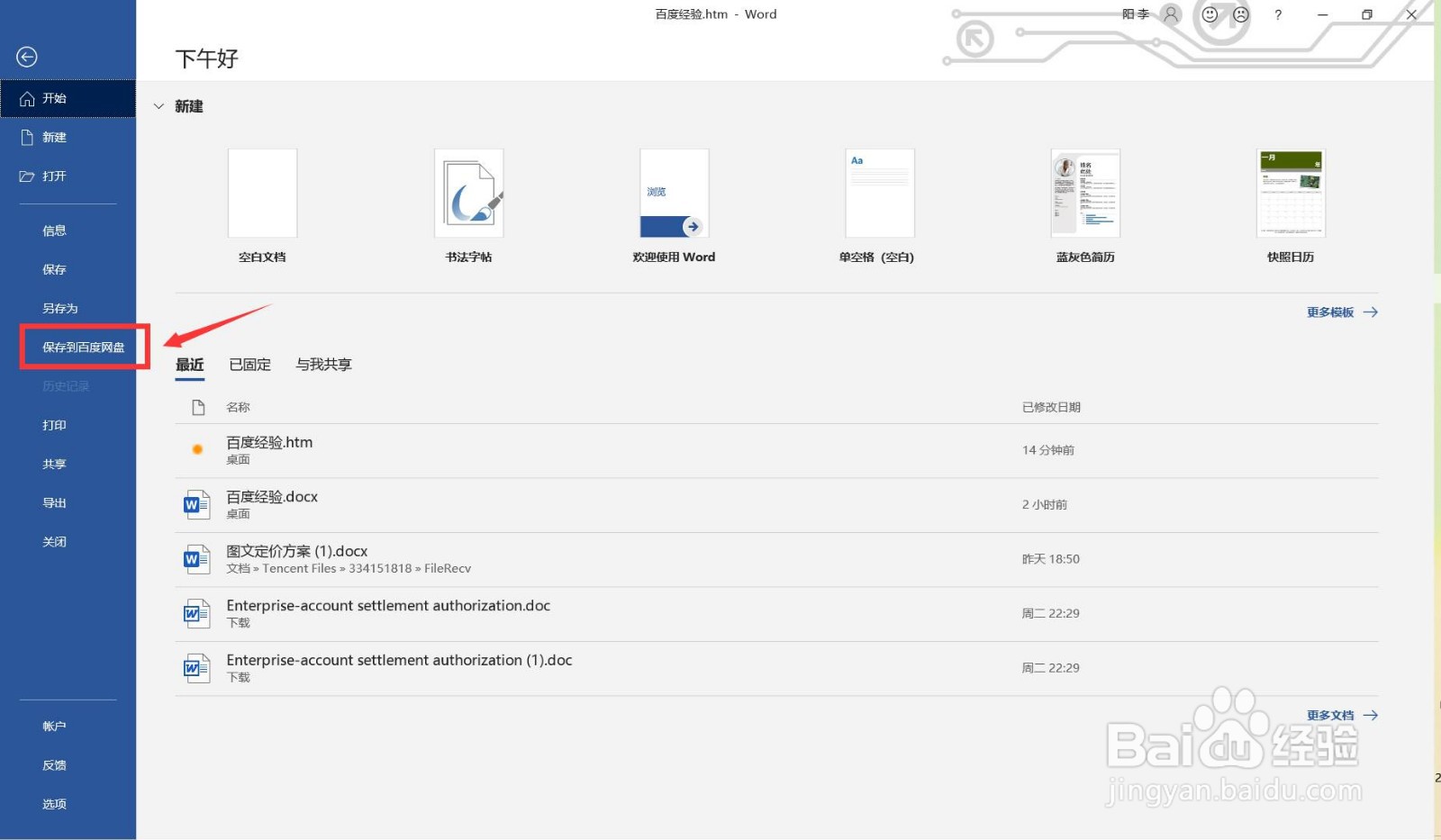
Task: Open 选项 in the sidebar
Action: pyautogui.click(x=54, y=804)
